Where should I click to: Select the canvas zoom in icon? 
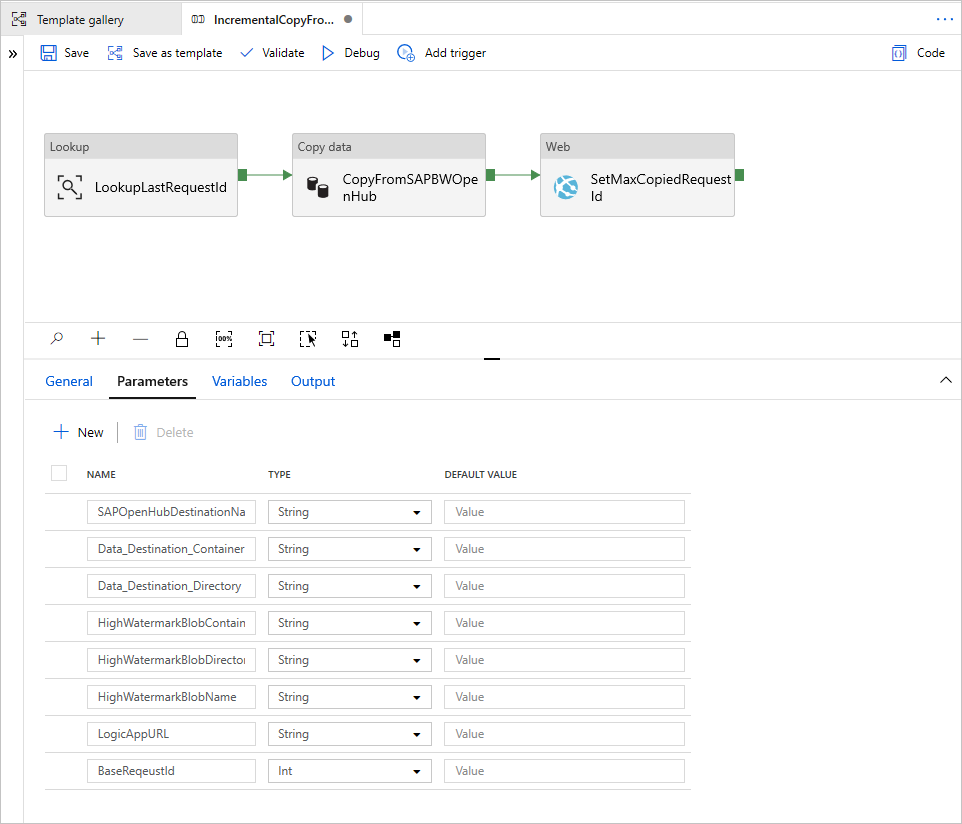[98, 338]
